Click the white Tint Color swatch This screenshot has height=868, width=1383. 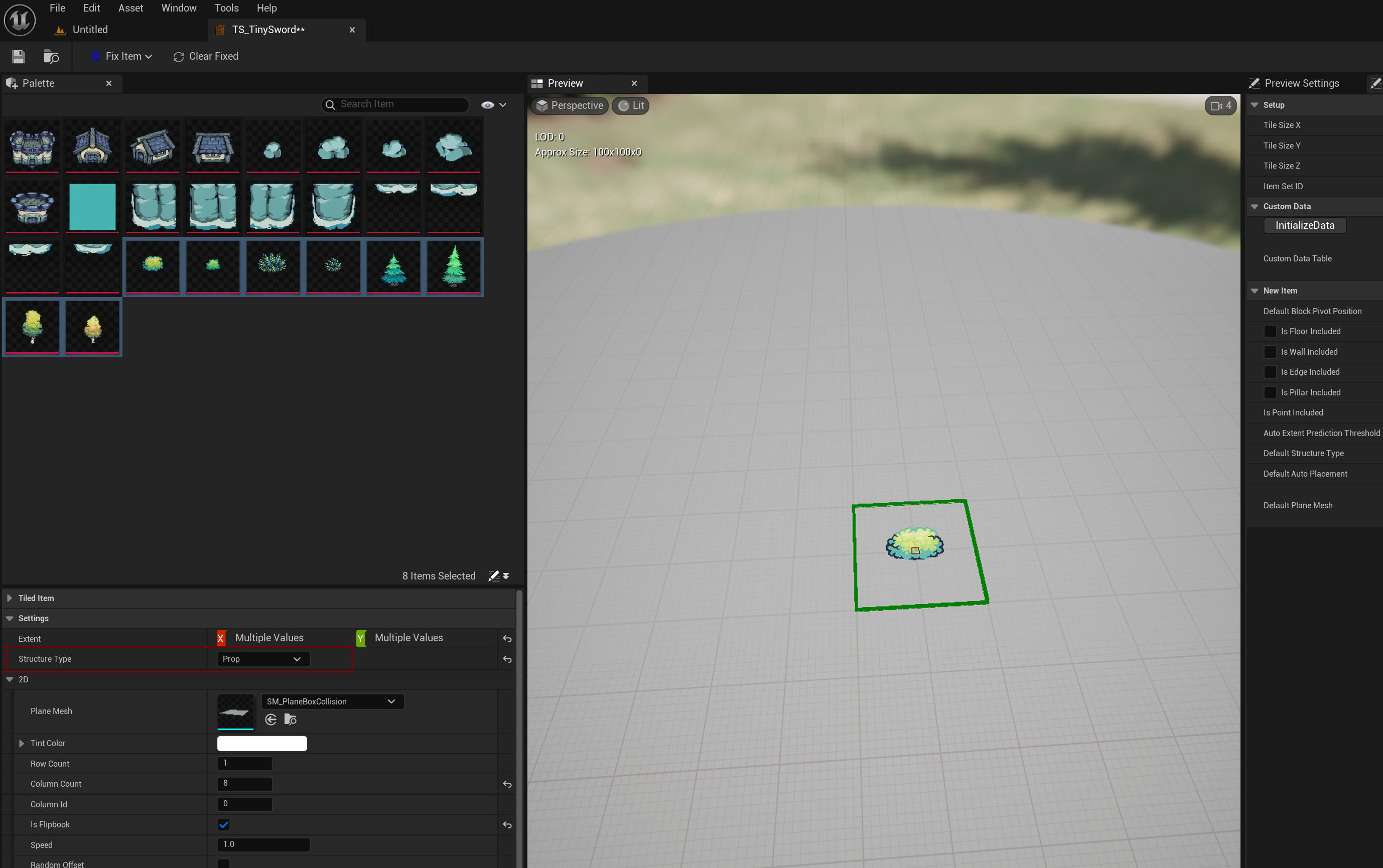(x=262, y=744)
